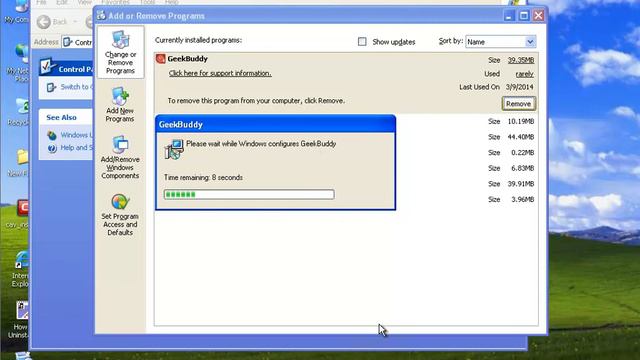Open Help and Support link in Control Panel
The width and height of the screenshot is (640, 360).
[77, 148]
